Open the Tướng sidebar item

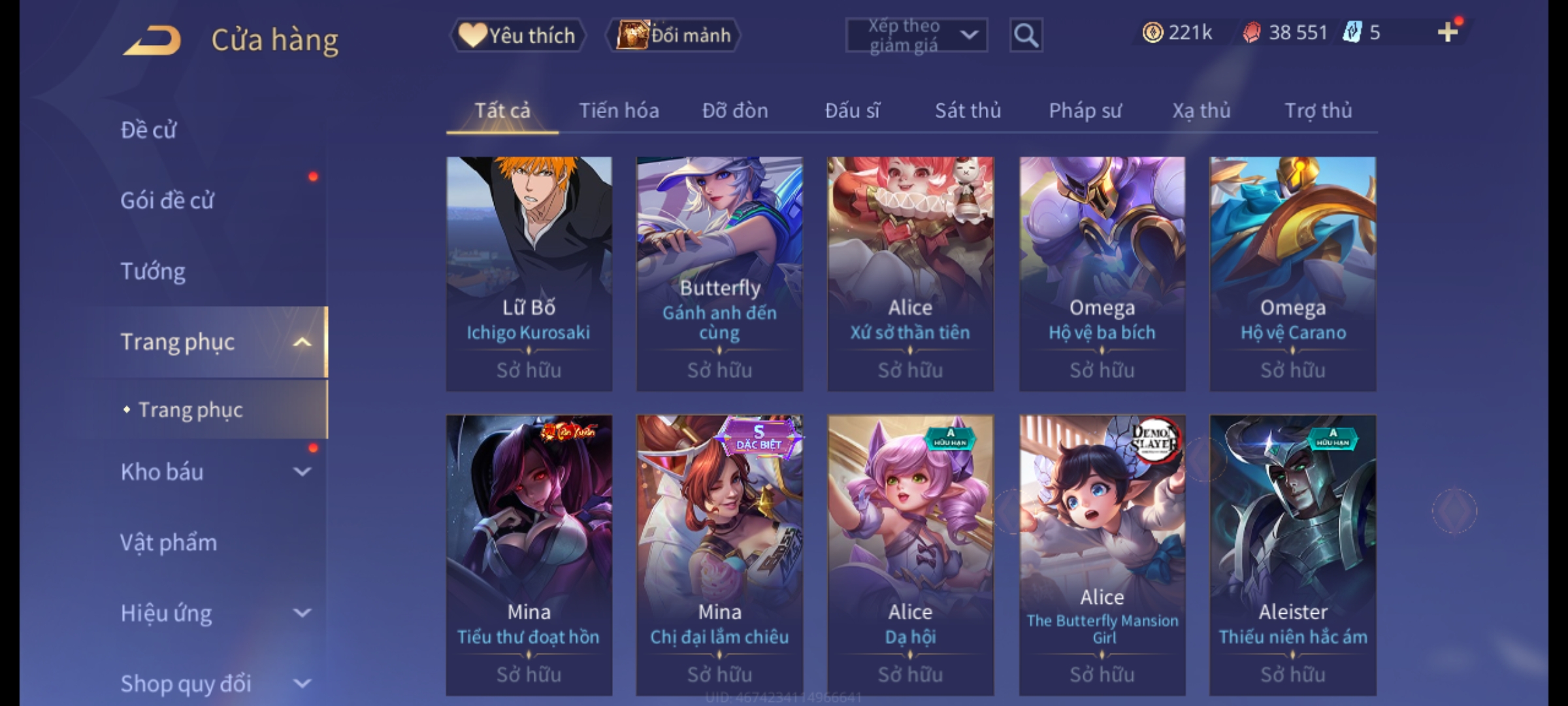point(153,271)
